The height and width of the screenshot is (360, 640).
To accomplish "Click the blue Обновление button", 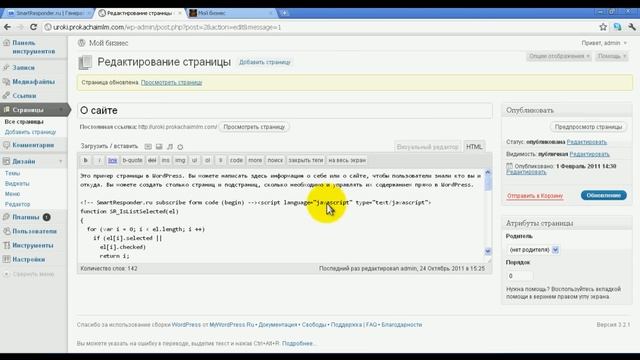I will [x=604, y=196].
